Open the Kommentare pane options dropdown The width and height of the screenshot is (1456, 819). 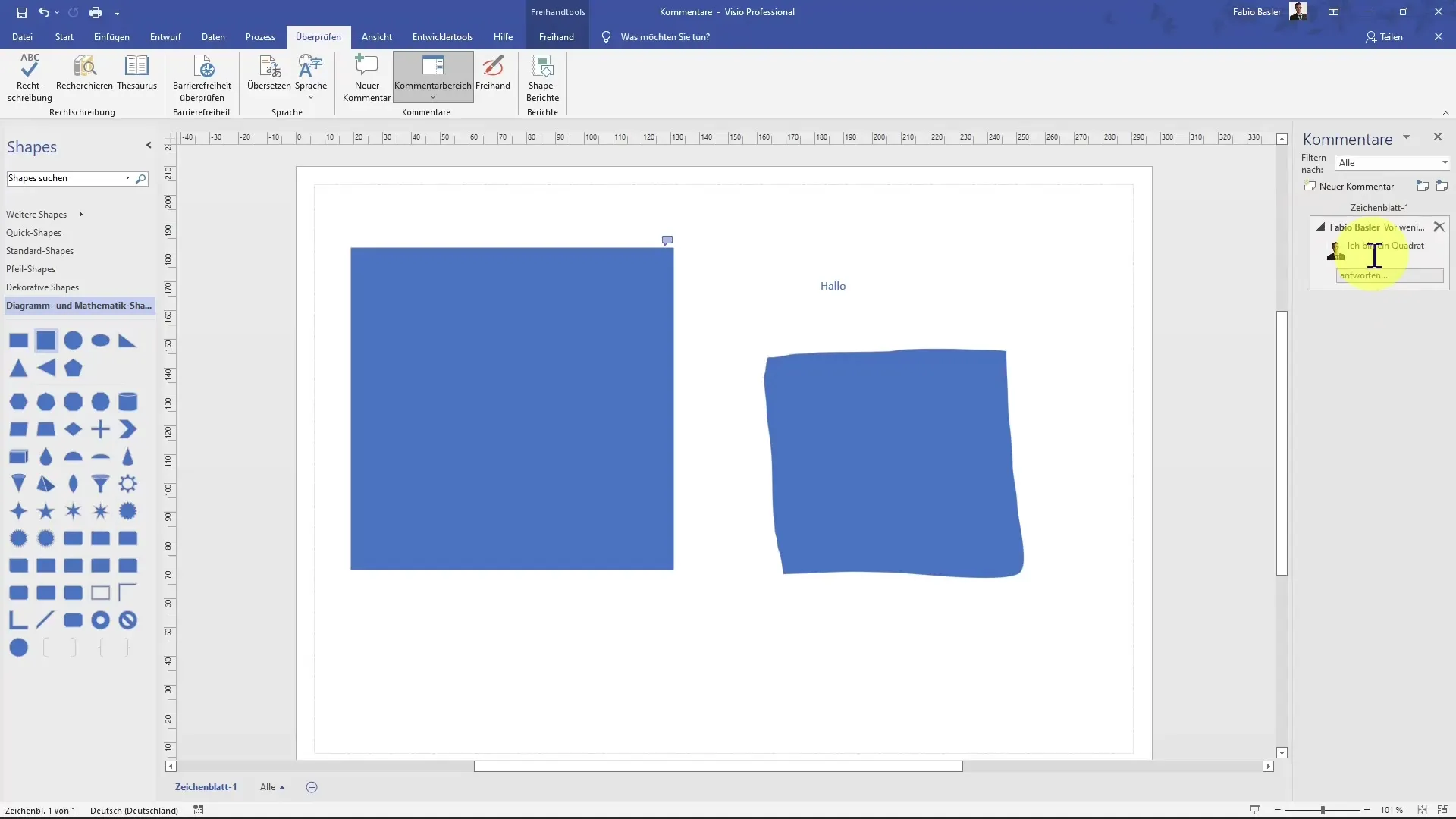tap(1407, 137)
